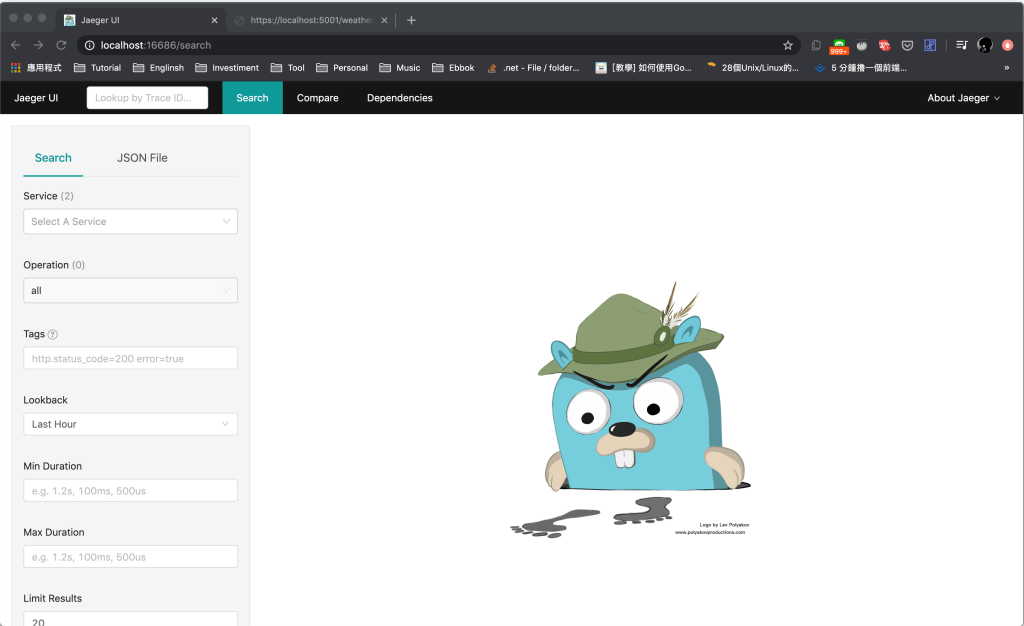Image resolution: width=1024 pixels, height=626 pixels.
Task: Open the browser profile avatar
Action: click(985, 45)
